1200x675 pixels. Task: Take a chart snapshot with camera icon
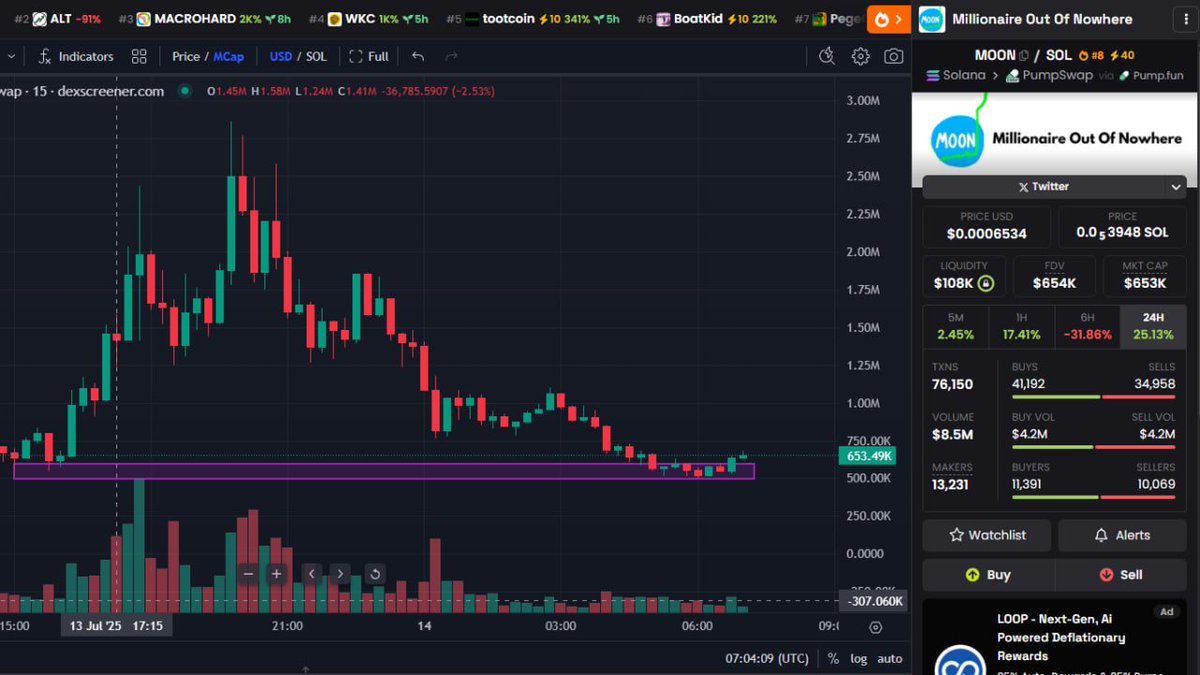tap(894, 57)
